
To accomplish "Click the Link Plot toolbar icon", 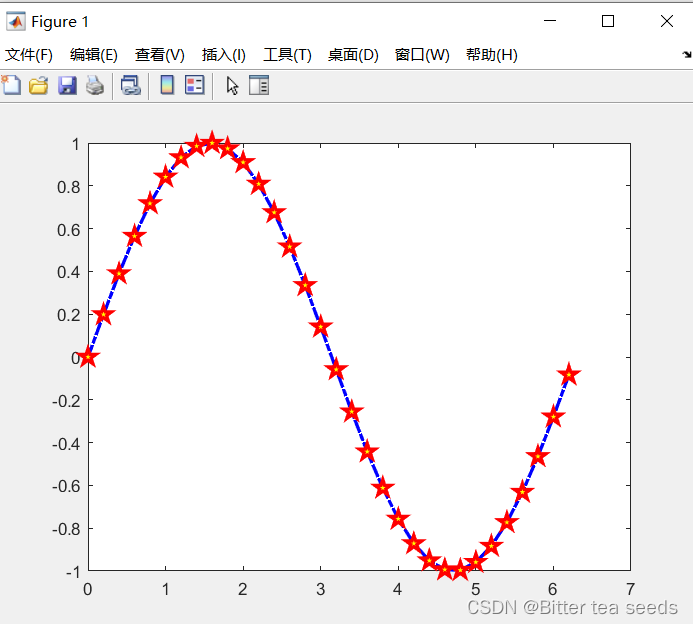I will tap(131, 85).
